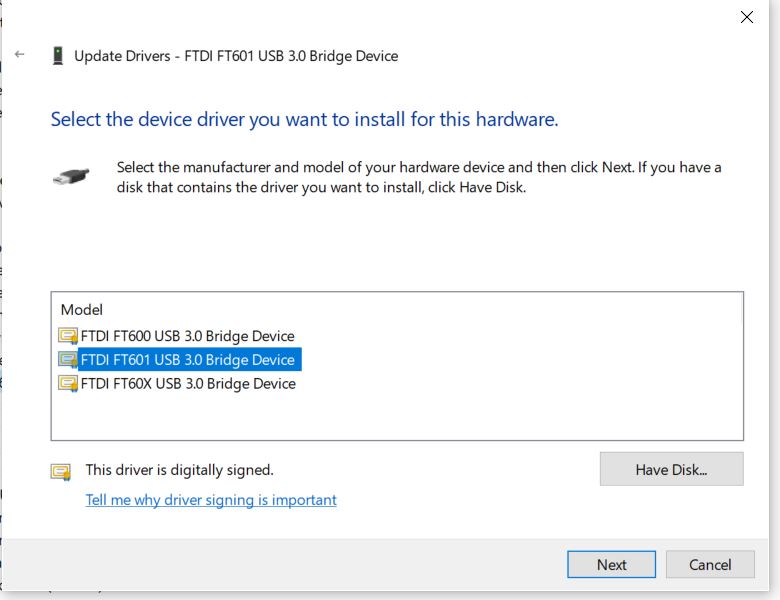Cancel the driver update
Viewport: 780px width, 600px height.
coord(710,565)
